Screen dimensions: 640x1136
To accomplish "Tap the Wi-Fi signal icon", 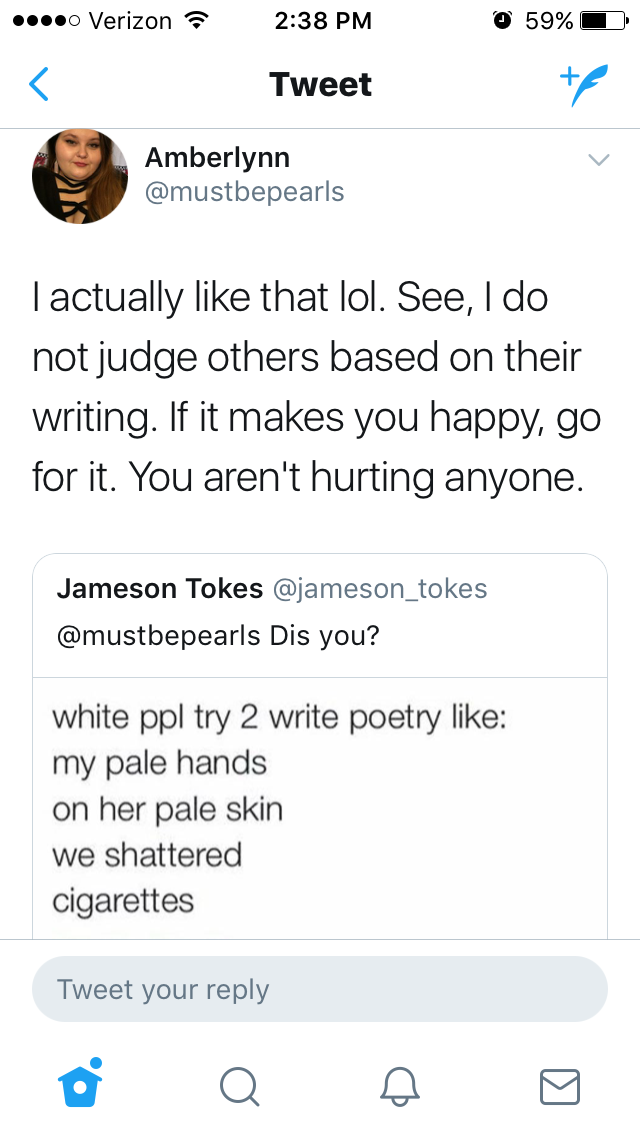I will pos(193,20).
